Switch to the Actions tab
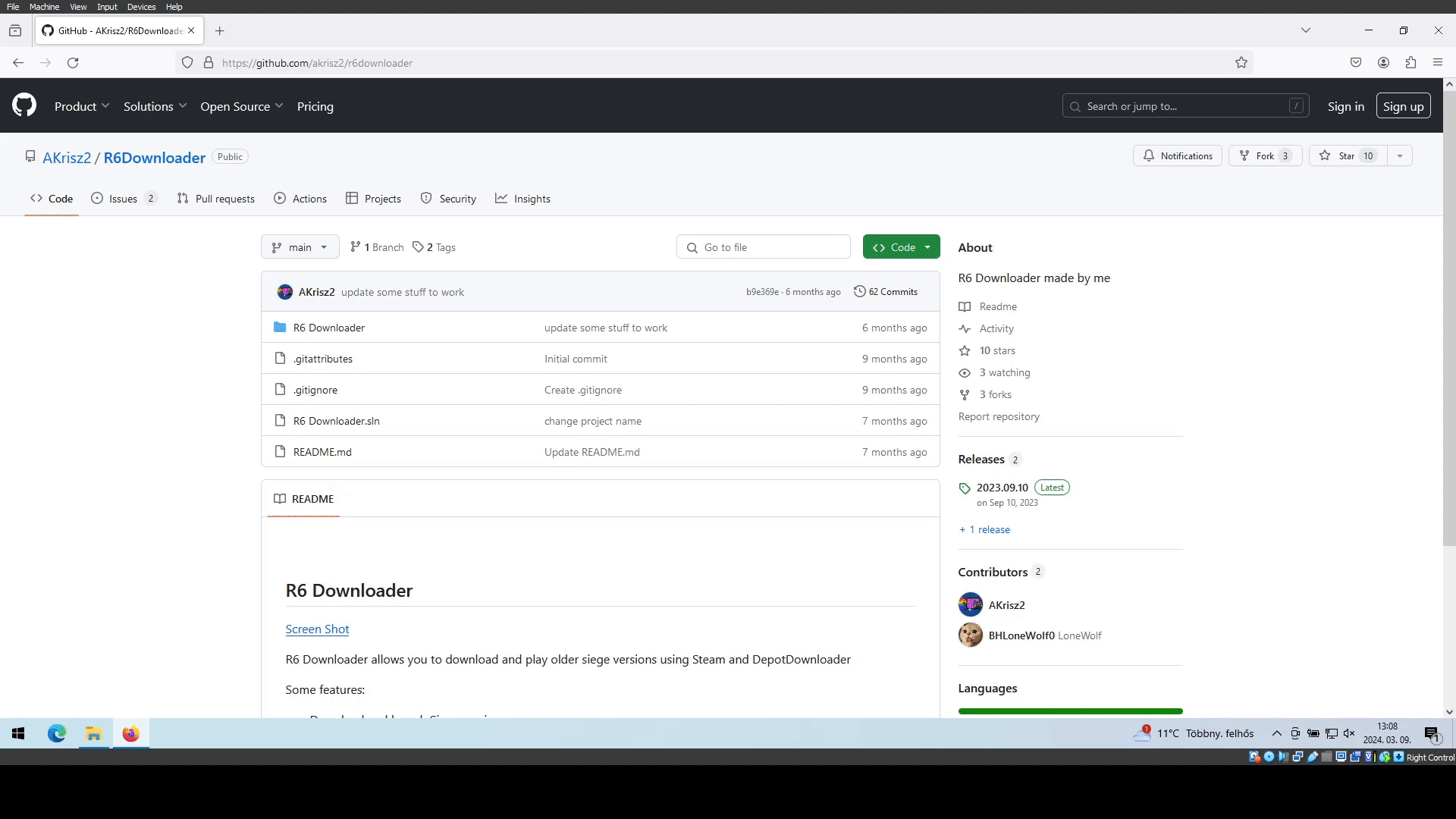The image size is (1456, 819). [x=300, y=199]
